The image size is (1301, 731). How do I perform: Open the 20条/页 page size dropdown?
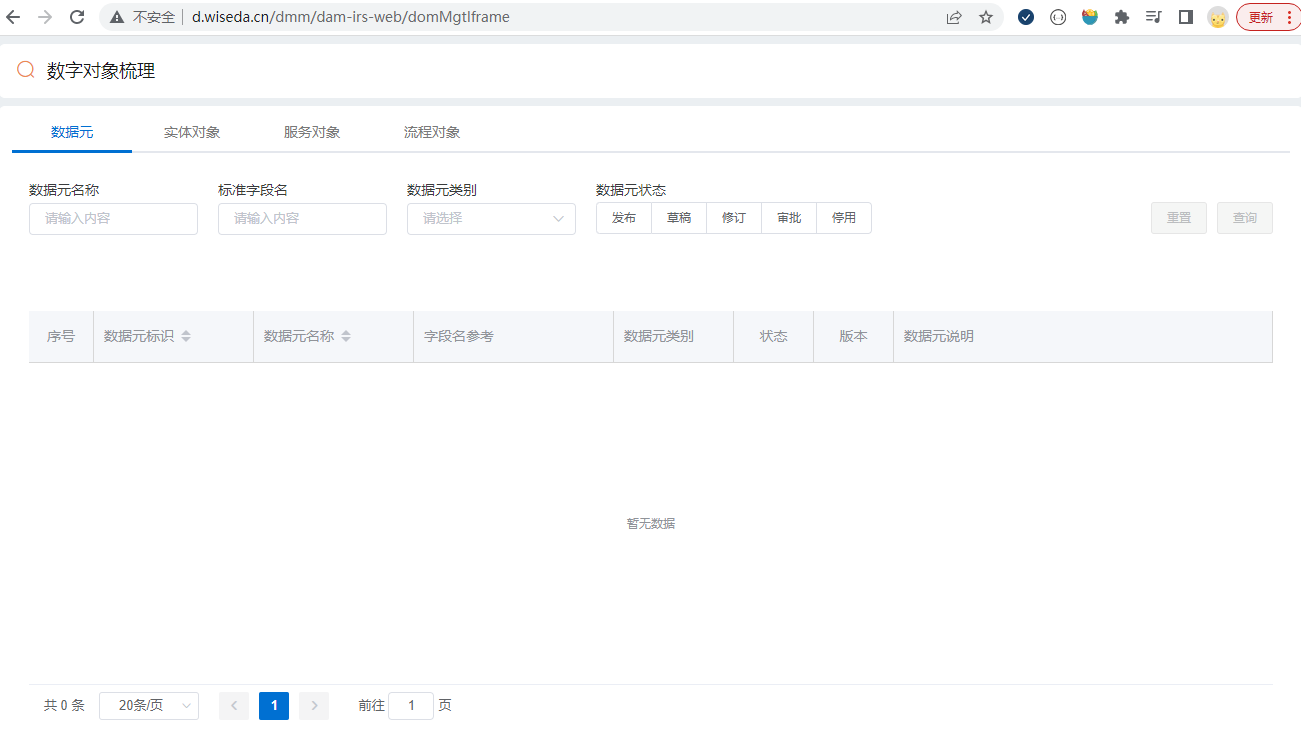pyautogui.click(x=149, y=706)
